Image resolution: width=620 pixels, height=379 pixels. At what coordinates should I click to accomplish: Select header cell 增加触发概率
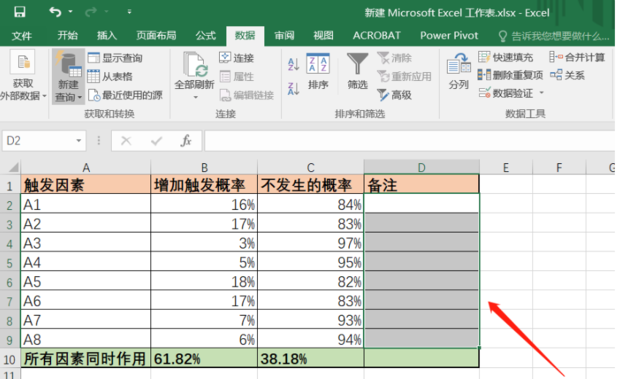tap(204, 185)
